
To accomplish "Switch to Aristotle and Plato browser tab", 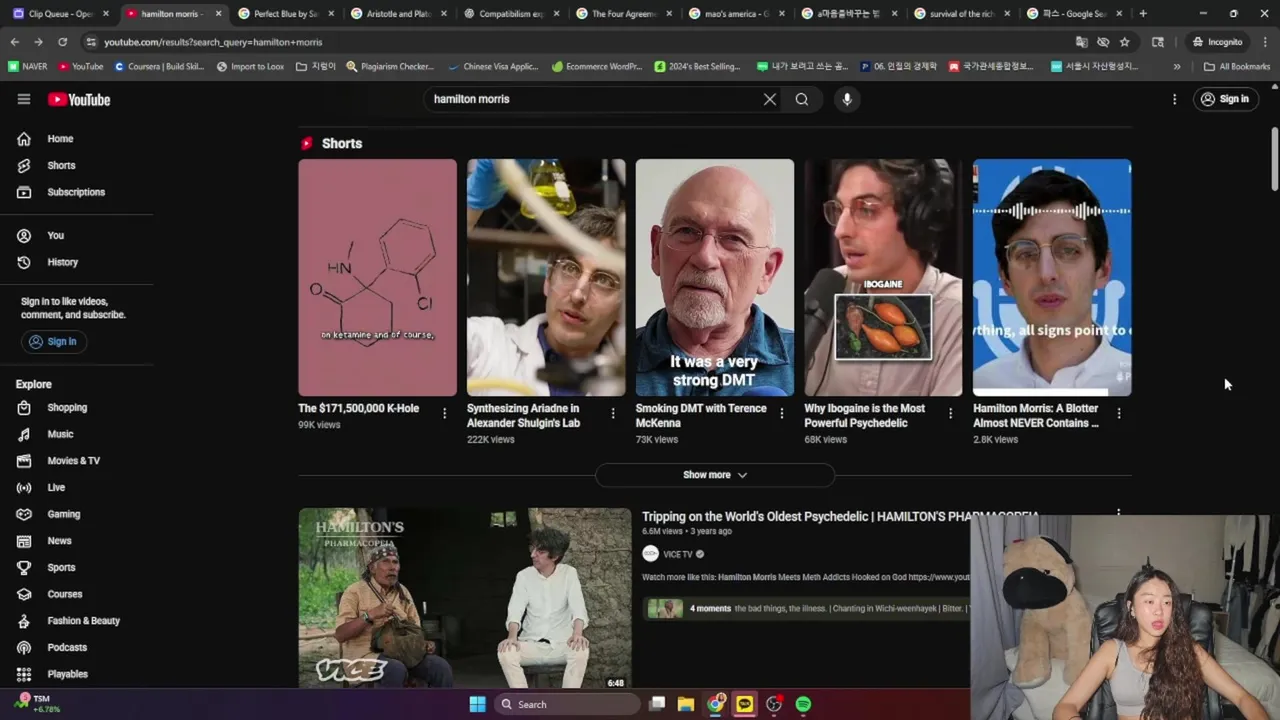I will pyautogui.click(x=397, y=14).
